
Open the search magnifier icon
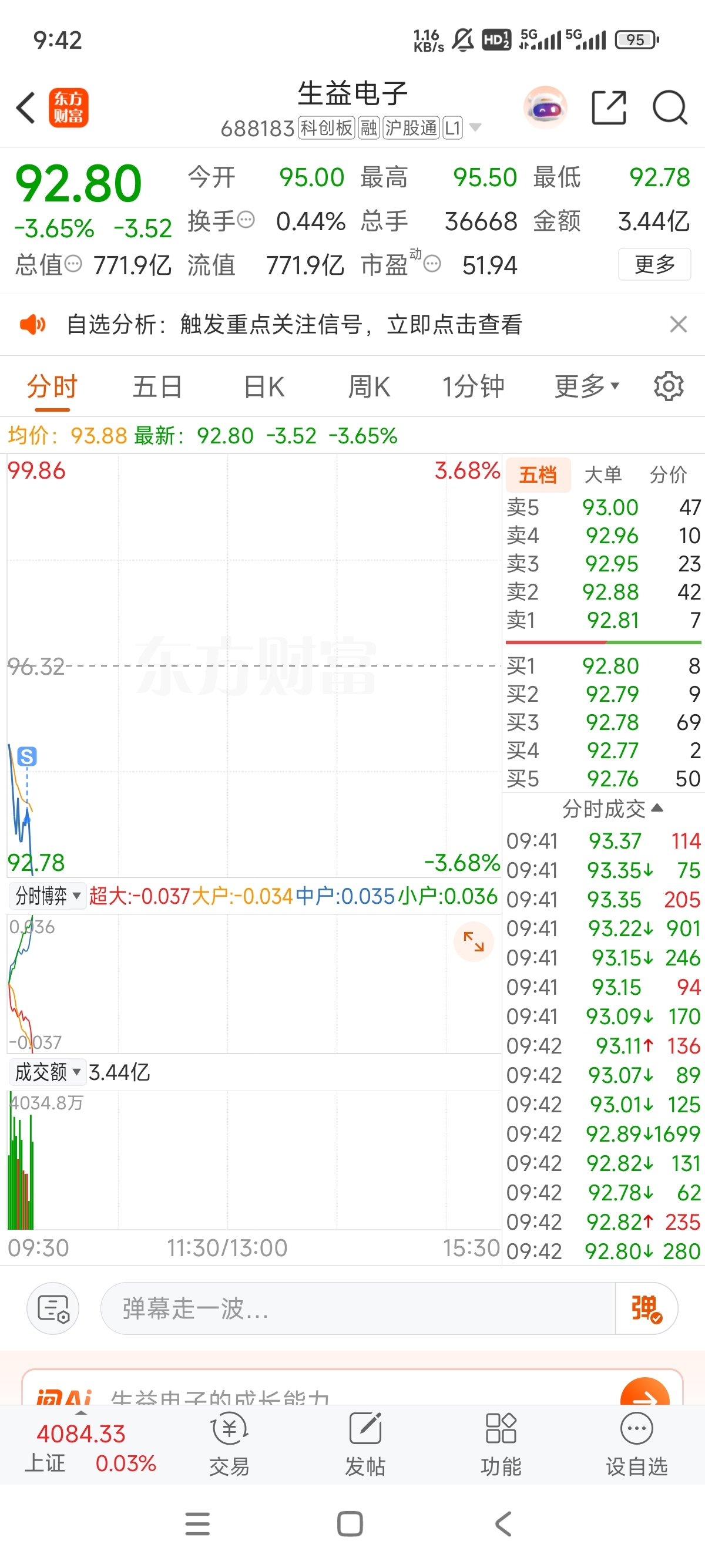(x=670, y=107)
